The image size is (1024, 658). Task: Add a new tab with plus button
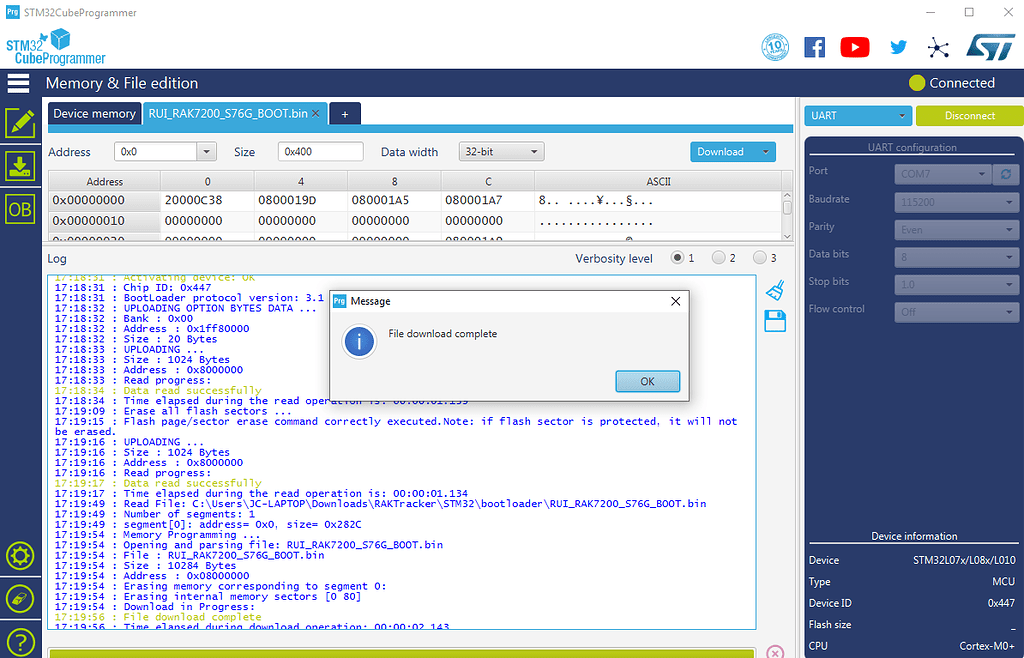[x=345, y=114]
